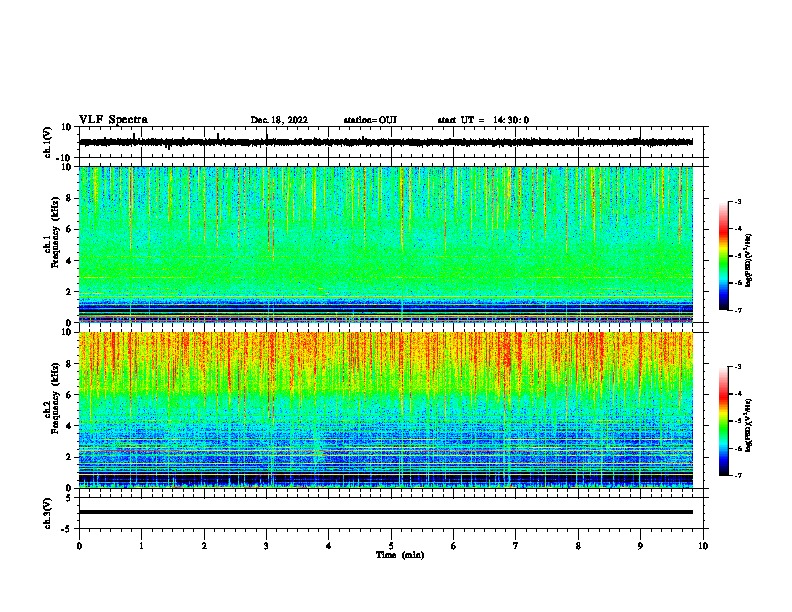Click the "station=OUI" header label
Viewport: 792px width, 612px height.
point(370,120)
